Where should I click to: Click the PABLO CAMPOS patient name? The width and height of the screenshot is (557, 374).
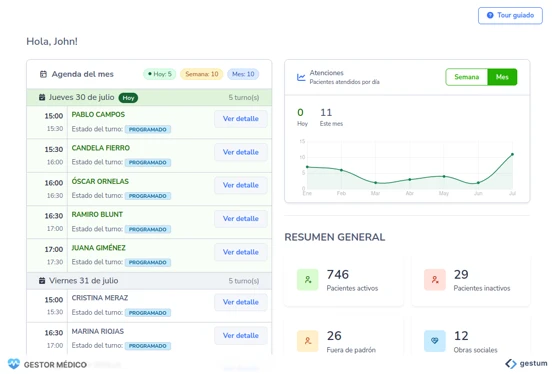click(x=98, y=114)
